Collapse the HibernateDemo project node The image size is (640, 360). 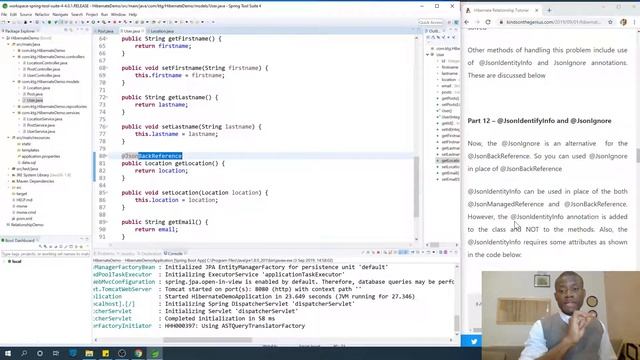[x=3, y=38]
